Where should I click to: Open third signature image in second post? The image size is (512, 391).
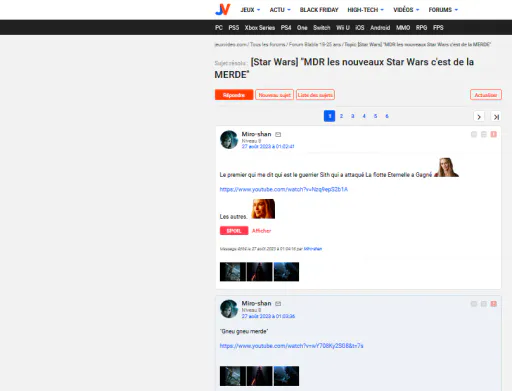[286, 376]
